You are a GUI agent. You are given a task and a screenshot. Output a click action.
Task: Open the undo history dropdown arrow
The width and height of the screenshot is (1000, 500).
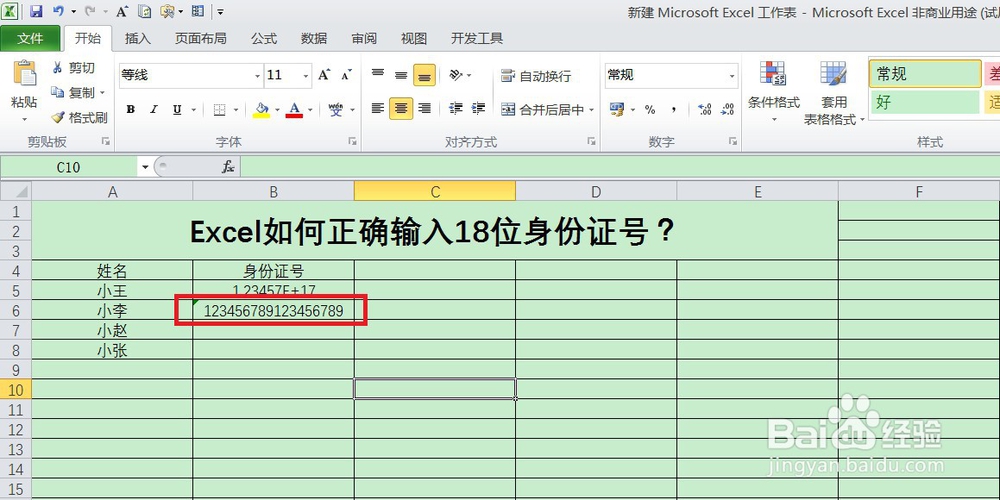[x=73, y=11]
